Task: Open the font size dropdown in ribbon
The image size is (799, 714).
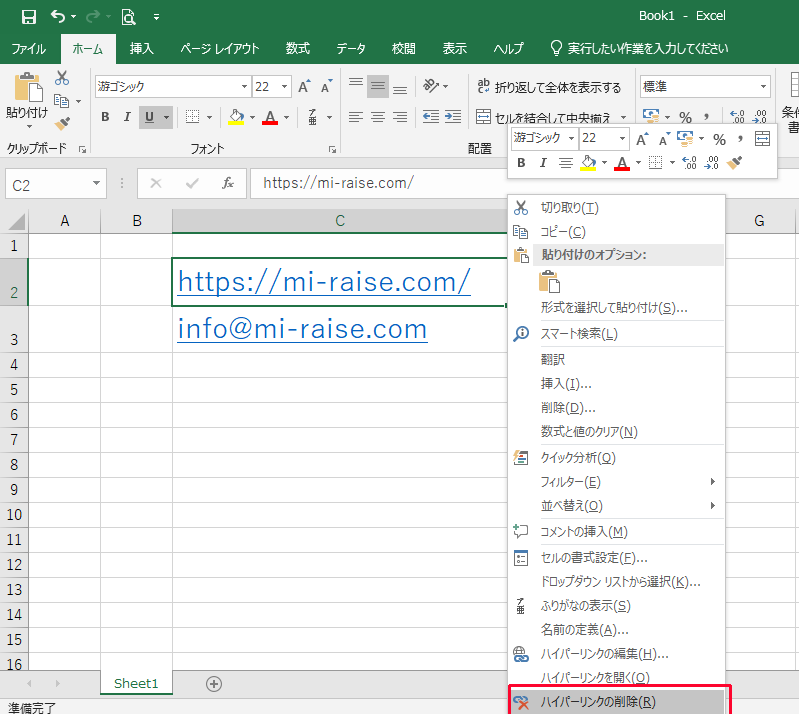Action: 284,87
